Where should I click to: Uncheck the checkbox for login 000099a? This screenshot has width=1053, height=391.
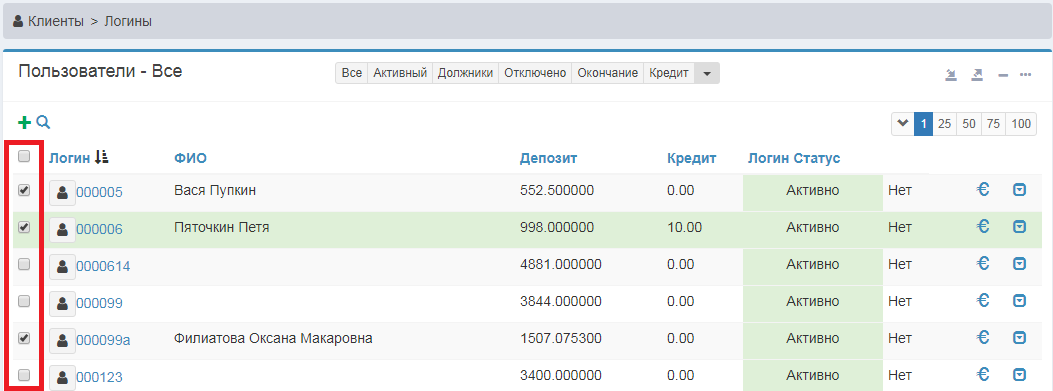24,339
